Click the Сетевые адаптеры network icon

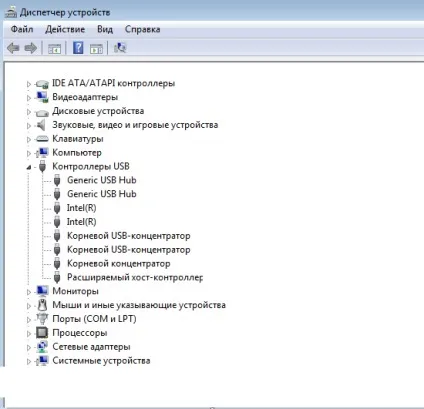(x=42, y=347)
